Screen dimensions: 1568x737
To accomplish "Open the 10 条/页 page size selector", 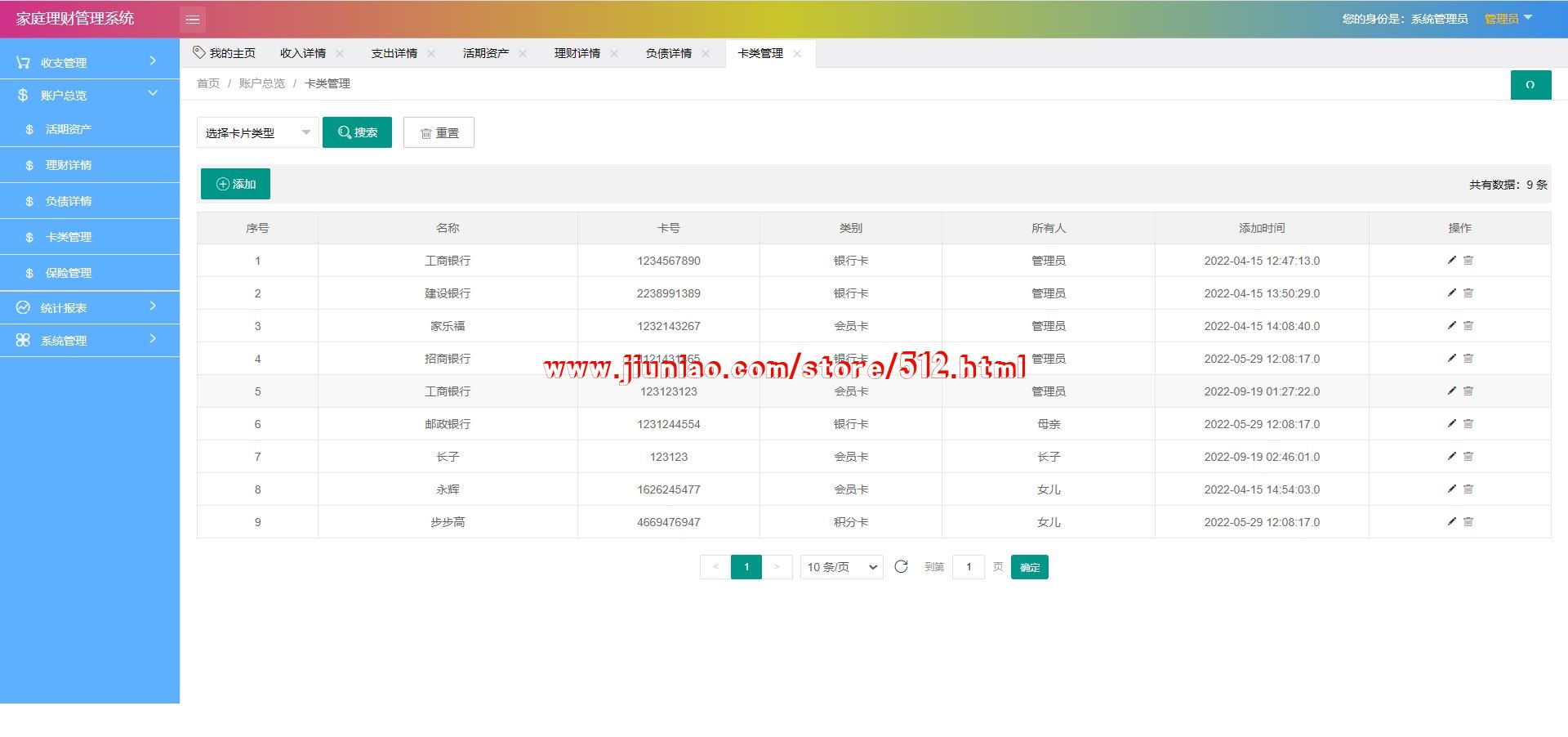I will [x=841, y=567].
